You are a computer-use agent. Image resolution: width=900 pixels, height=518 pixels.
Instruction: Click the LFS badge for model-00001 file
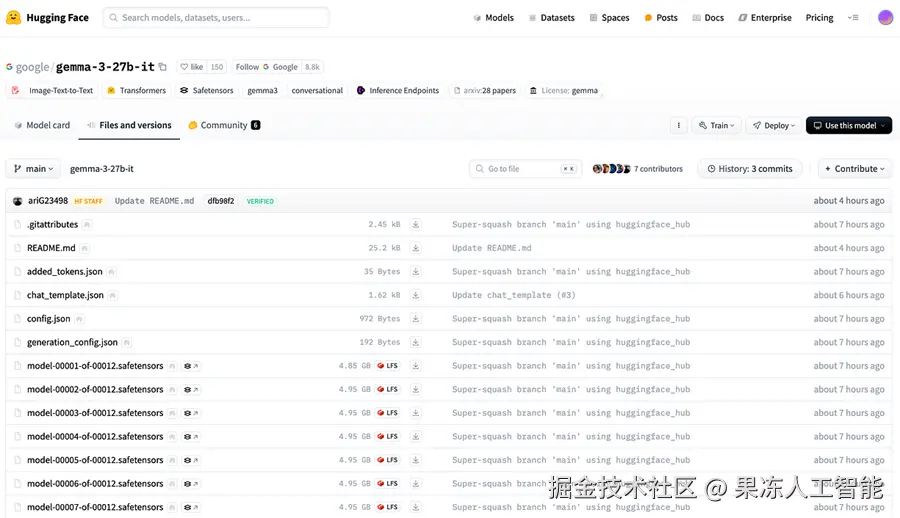point(387,366)
